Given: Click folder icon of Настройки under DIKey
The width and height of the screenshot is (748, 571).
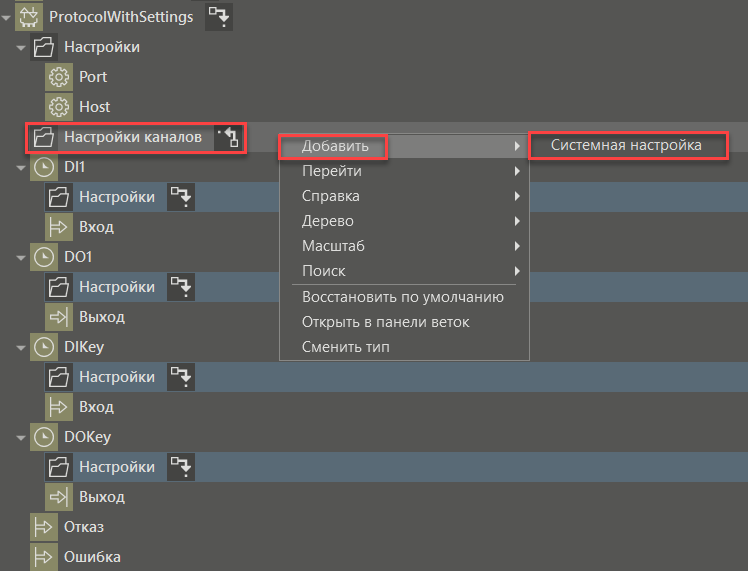Looking at the screenshot, I should click(x=59, y=377).
